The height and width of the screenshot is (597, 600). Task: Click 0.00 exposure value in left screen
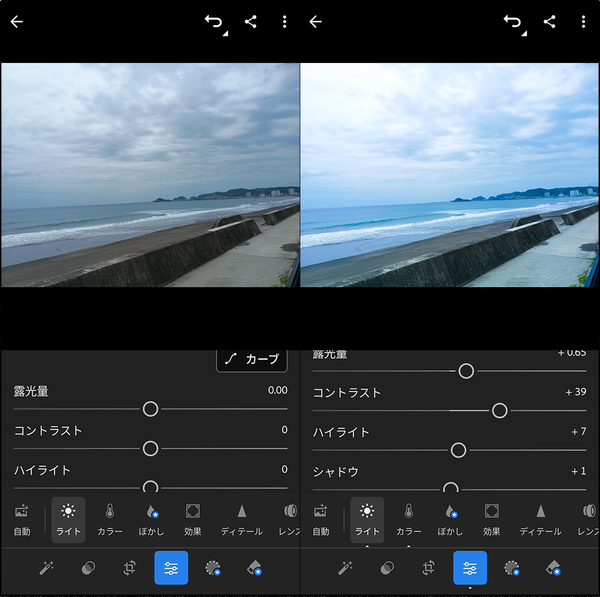click(277, 391)
